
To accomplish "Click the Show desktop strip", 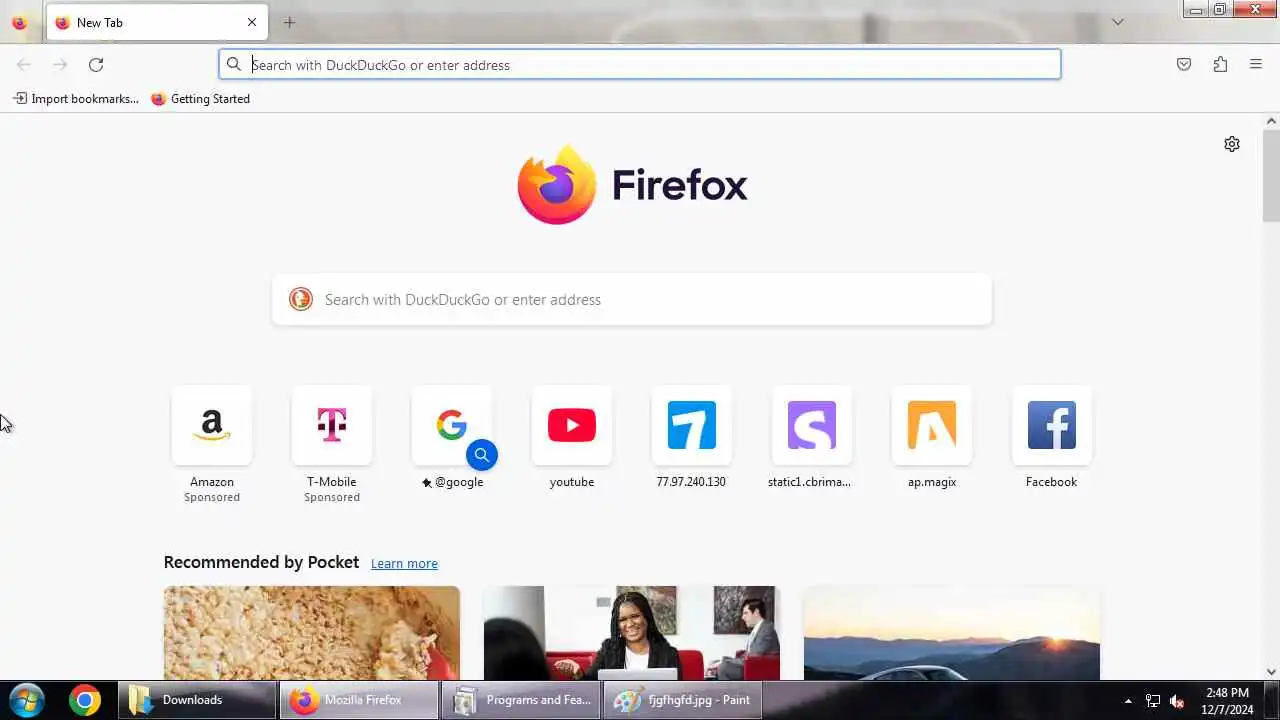I will [x=1271, y=700].
